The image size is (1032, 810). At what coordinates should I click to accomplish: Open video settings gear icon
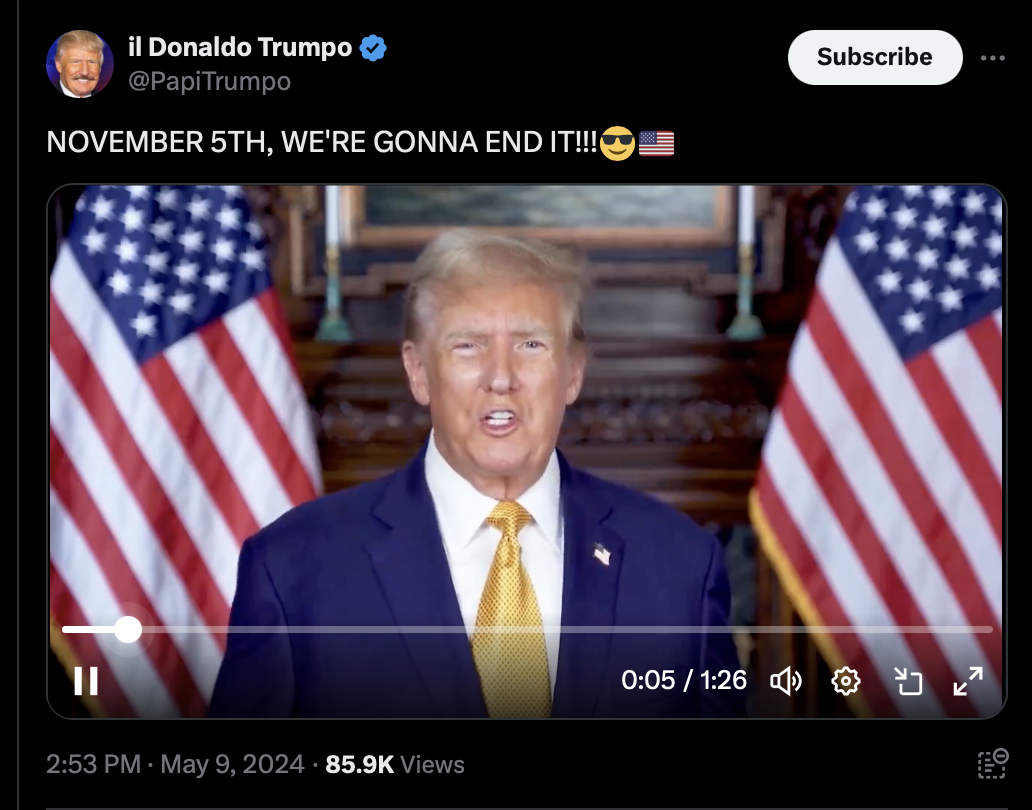(x=846, y=681)
